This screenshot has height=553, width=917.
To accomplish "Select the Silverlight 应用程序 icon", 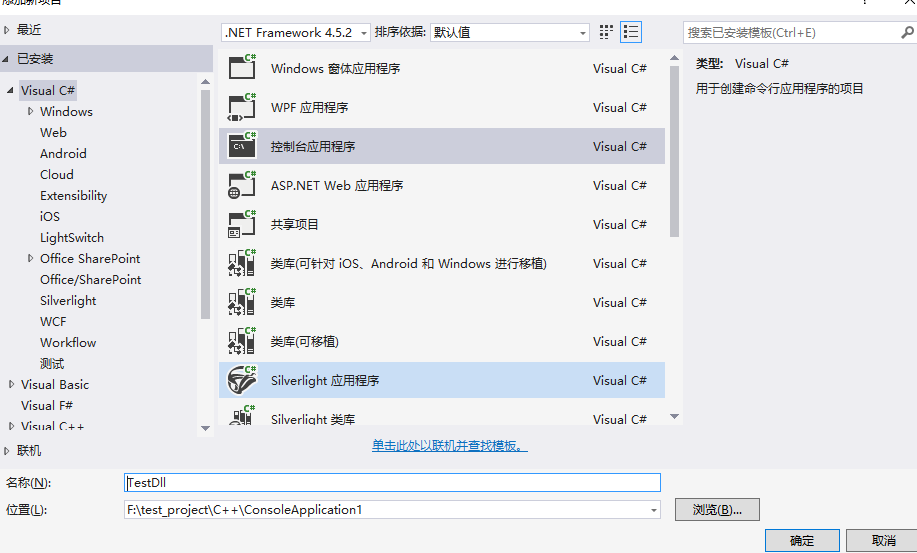I will point(242,380).
